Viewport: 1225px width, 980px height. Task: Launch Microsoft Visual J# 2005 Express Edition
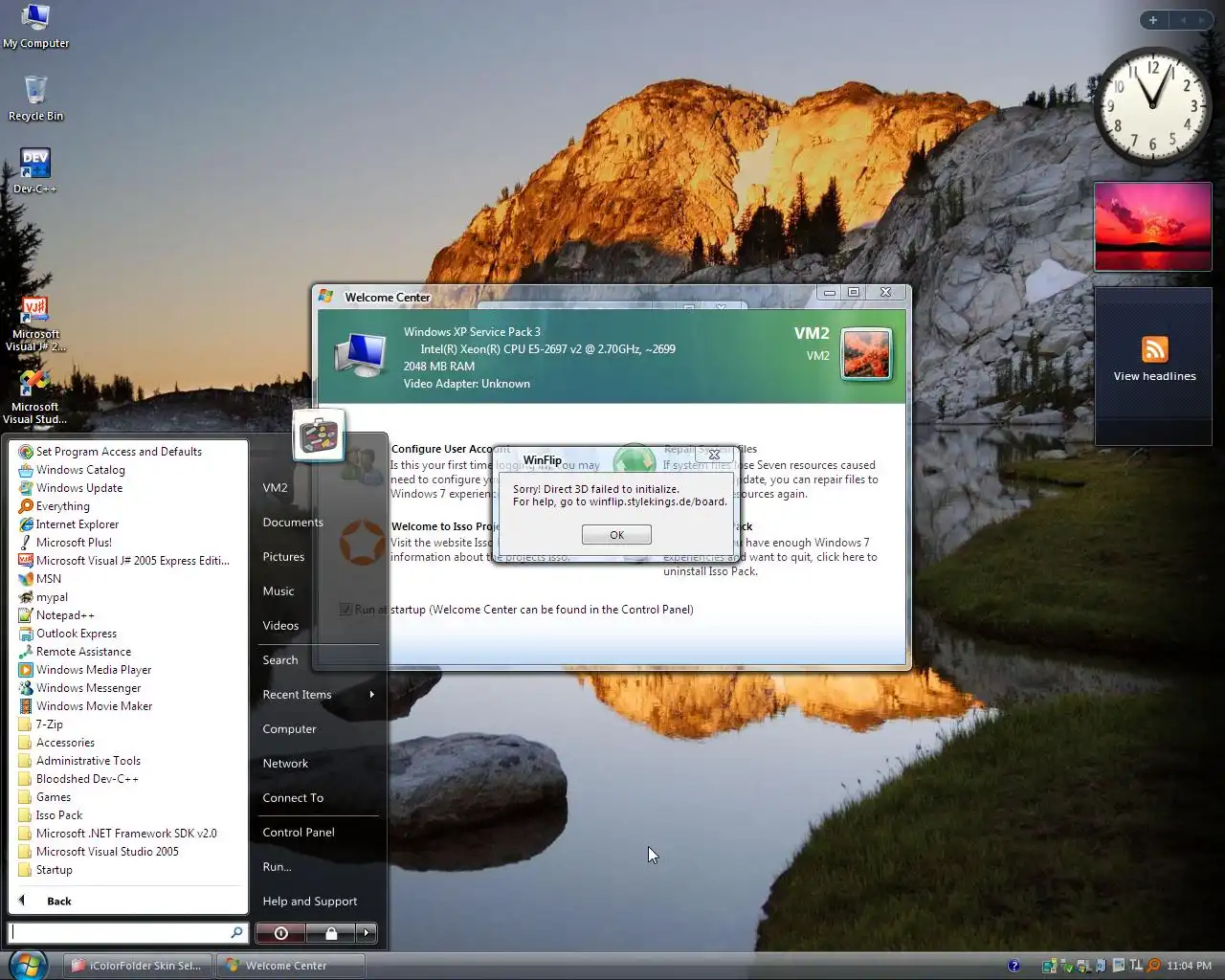tap(132, 561)
